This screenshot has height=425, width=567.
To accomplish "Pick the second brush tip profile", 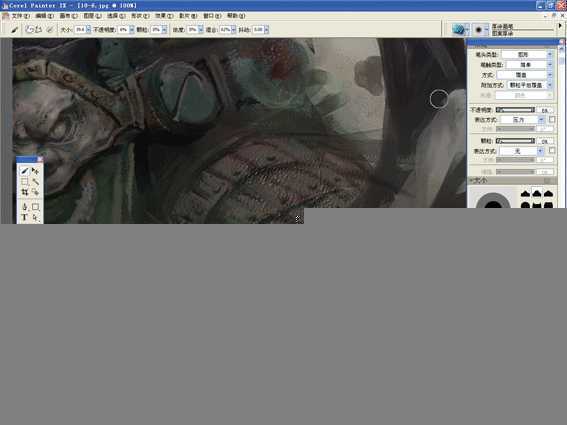I will (537, 194).
